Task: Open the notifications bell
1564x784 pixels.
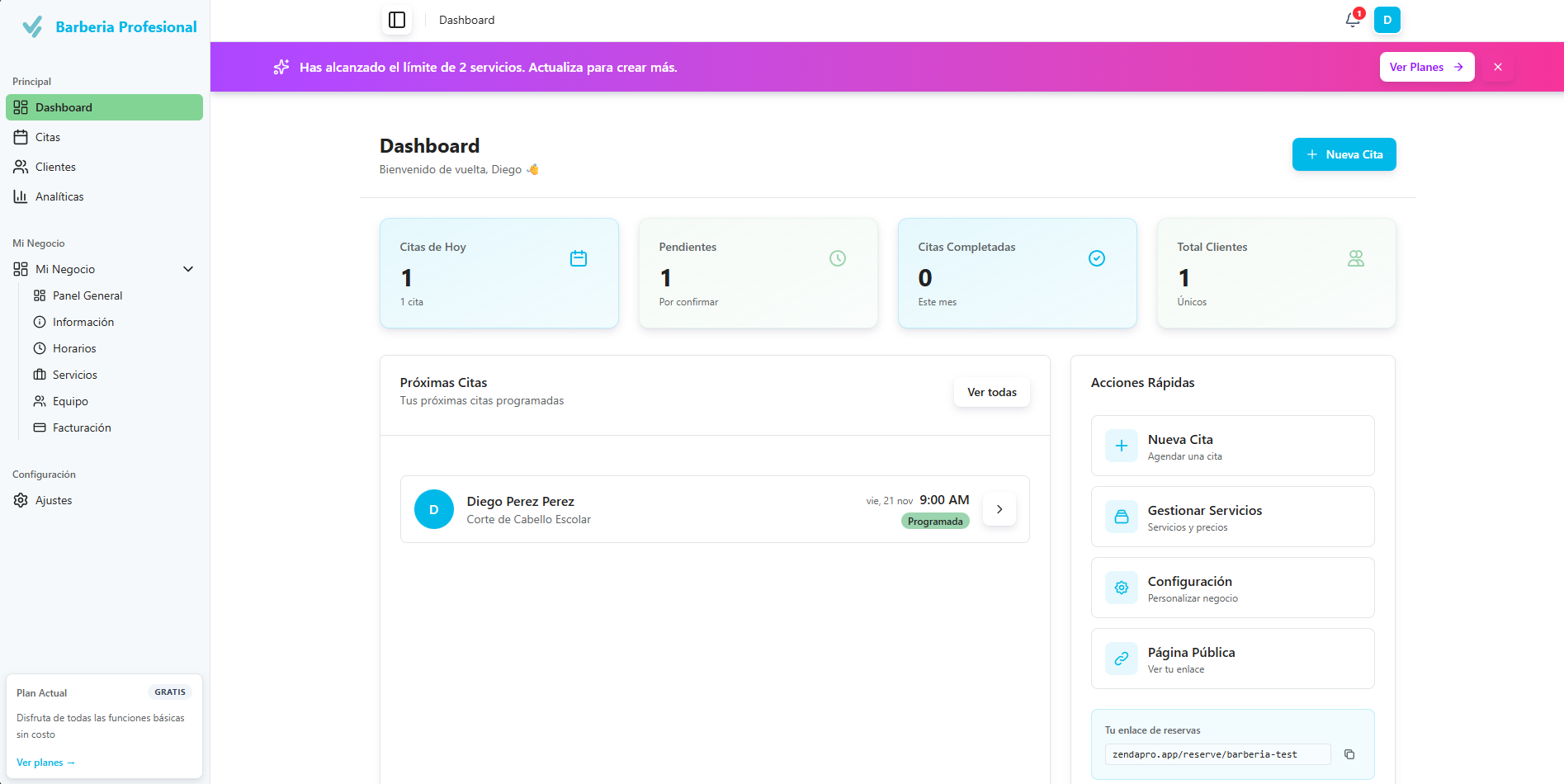Action: [x=1352, y=20]
